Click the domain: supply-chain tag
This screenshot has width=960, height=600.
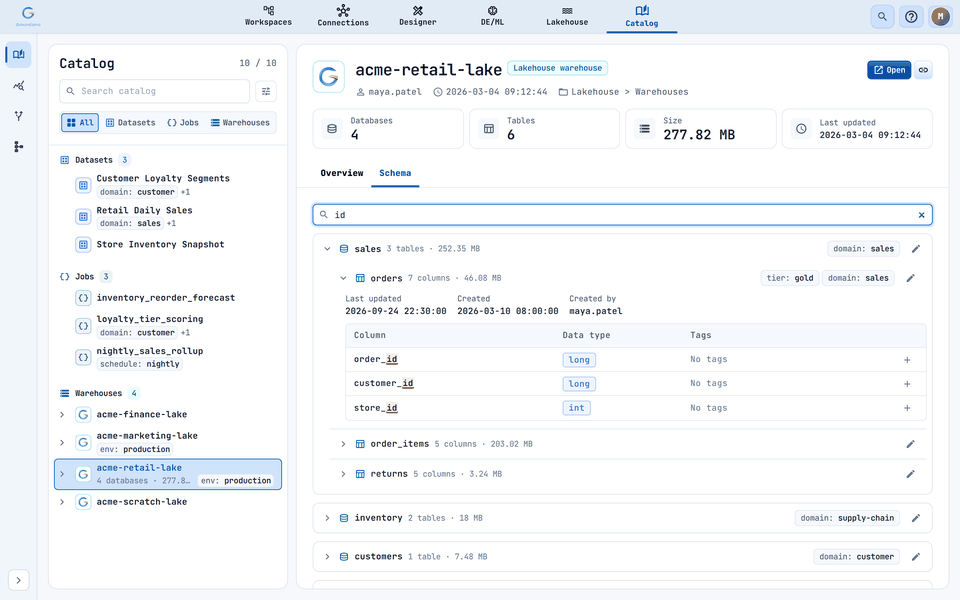point(847,518)
